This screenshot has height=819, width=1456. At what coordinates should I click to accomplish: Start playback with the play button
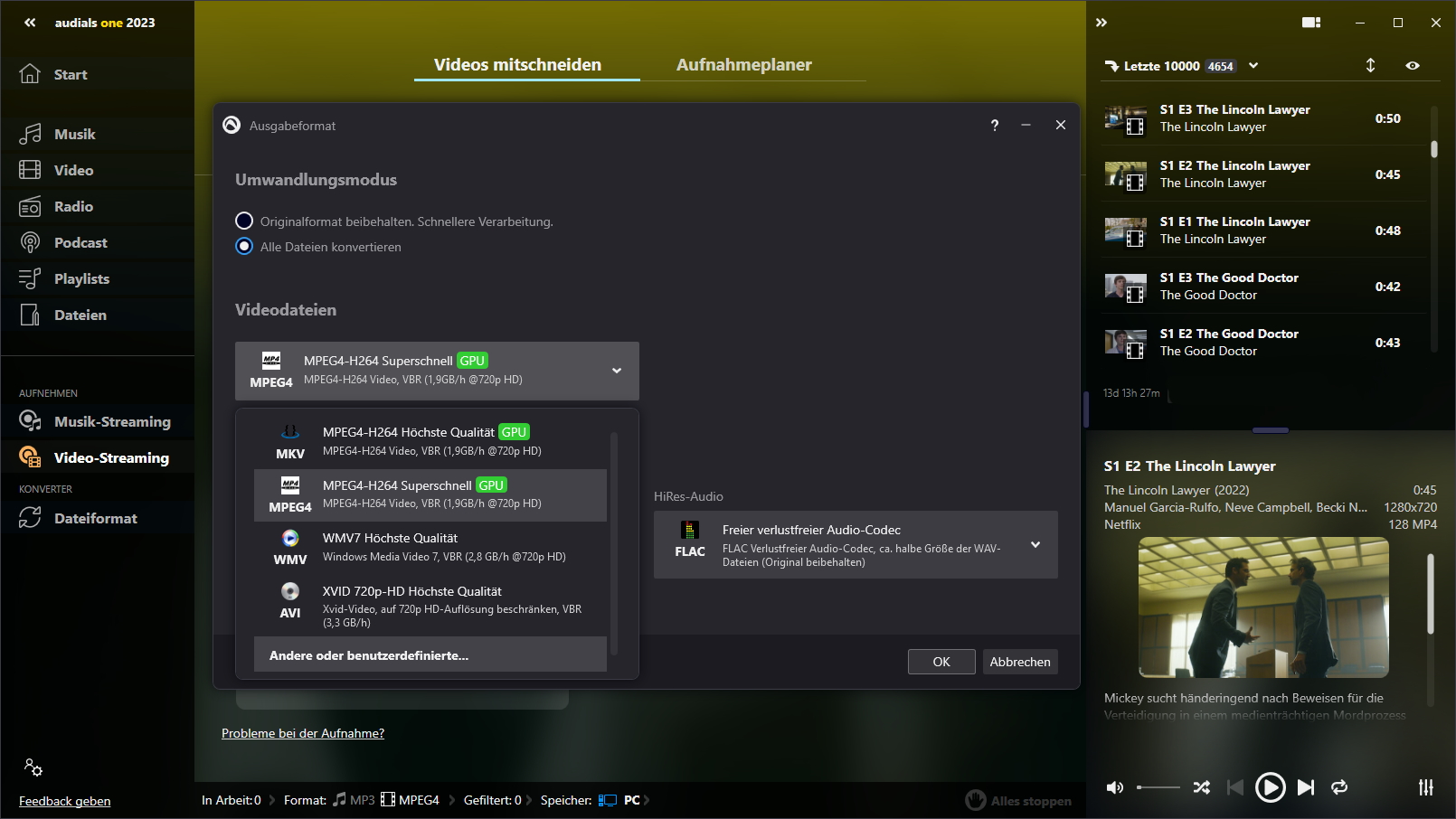point(1270,787)
